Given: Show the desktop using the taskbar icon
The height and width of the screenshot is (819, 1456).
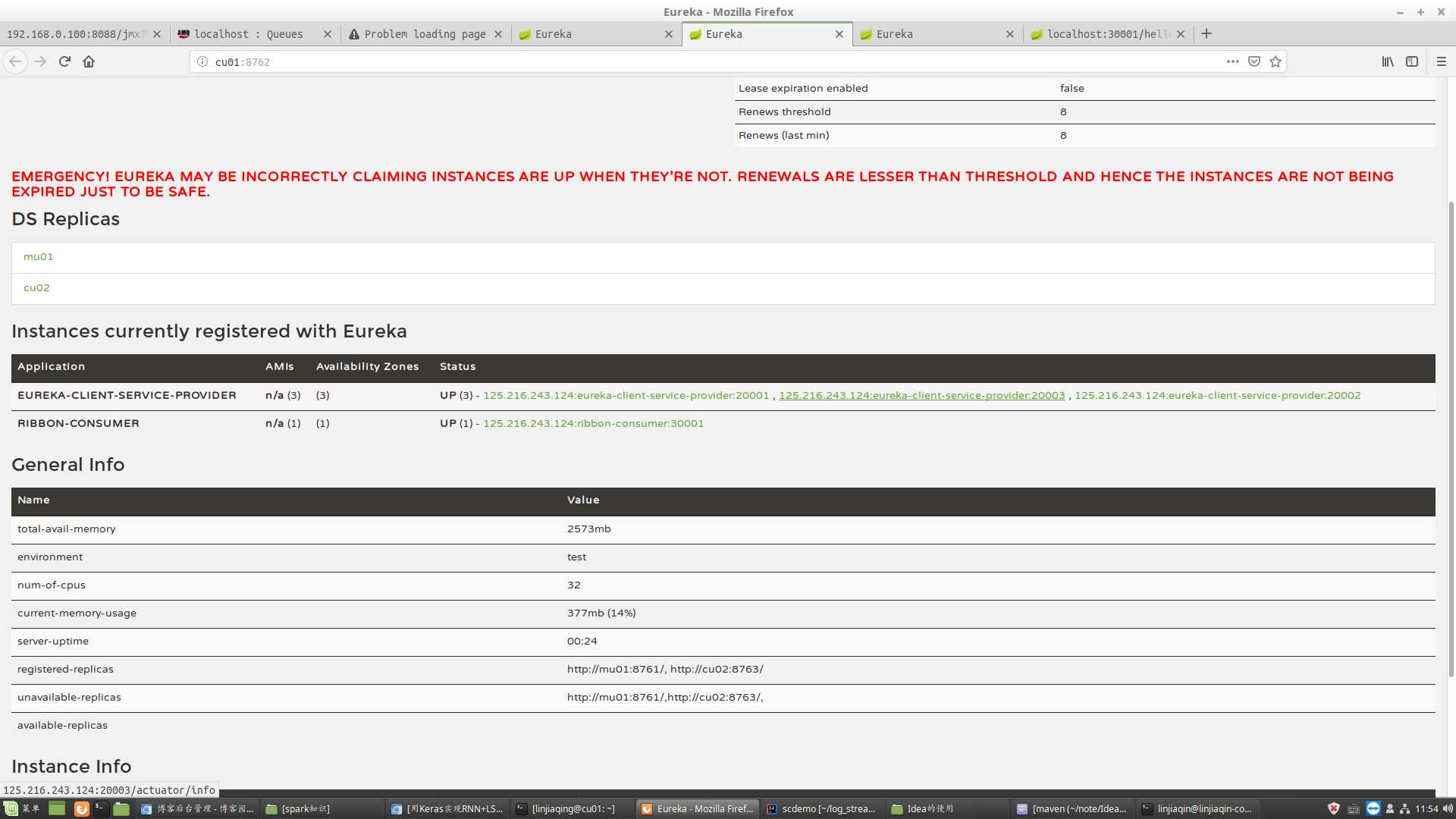Looking at the screenshot, I should tap(57, 809).
